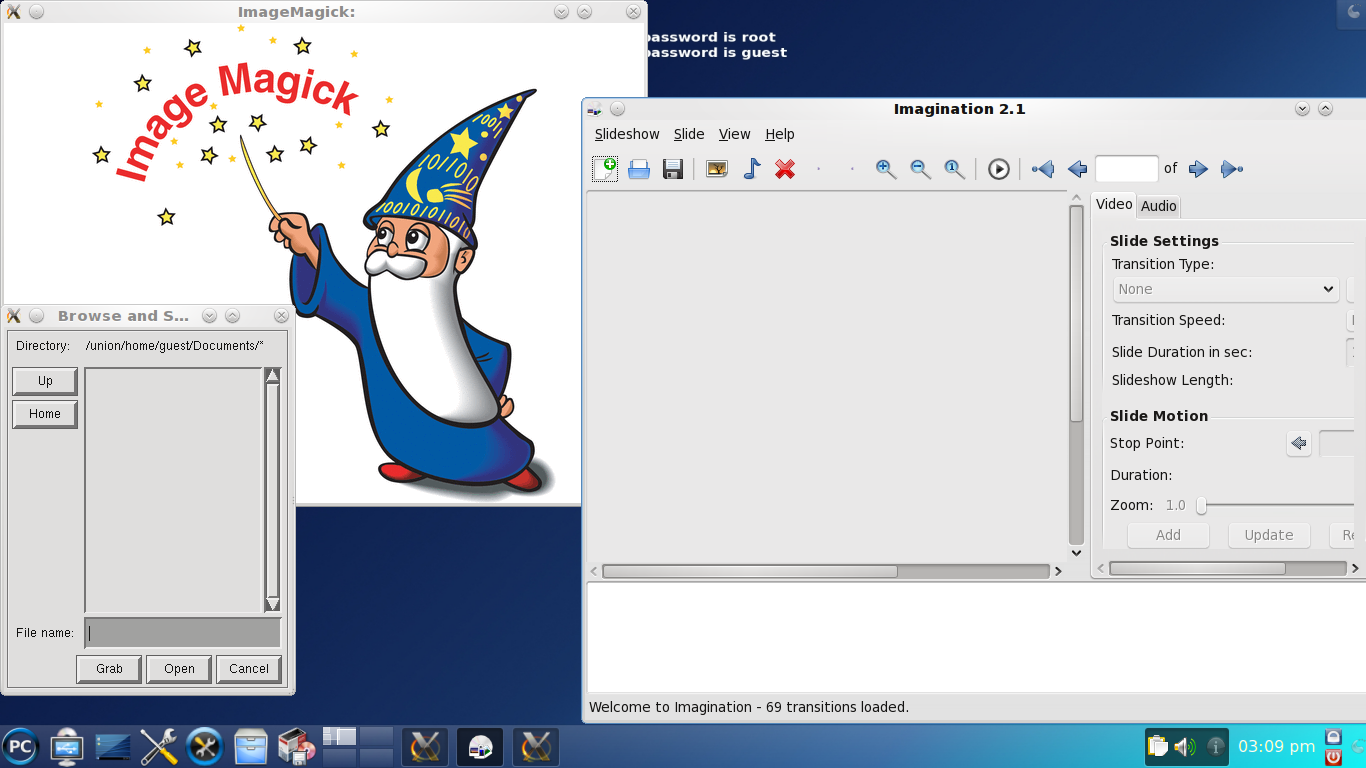Import music using the blue note icon
Image resolution: width=1366 pixels, height=768 pixels.
click(x=752, y=169)
